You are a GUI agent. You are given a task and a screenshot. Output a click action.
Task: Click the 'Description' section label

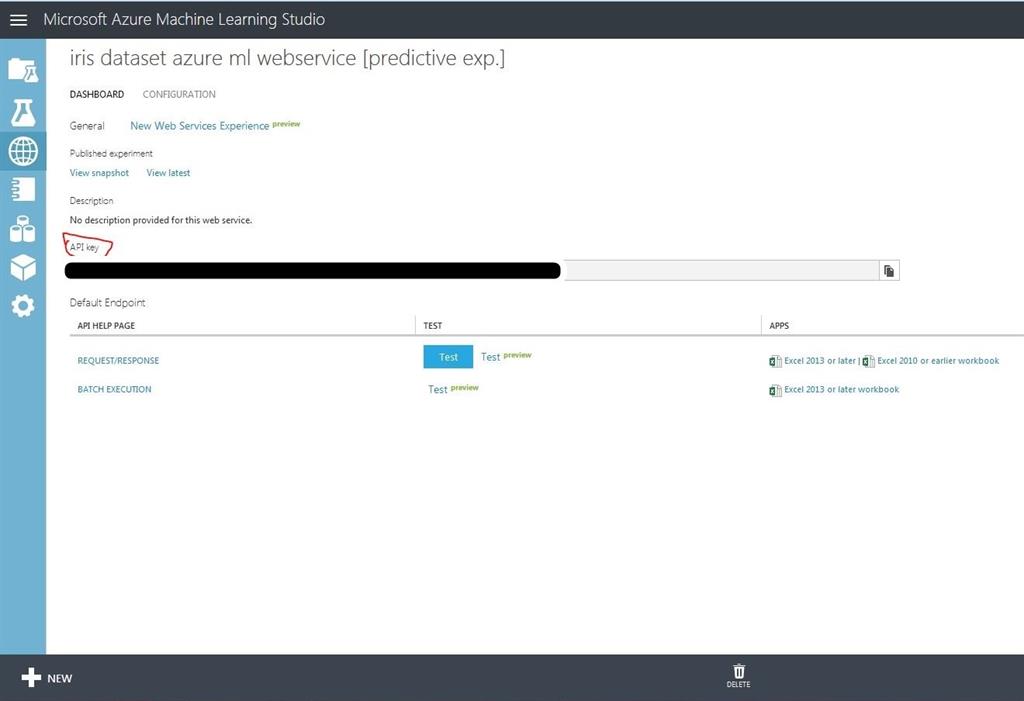[x=91, y=201]
